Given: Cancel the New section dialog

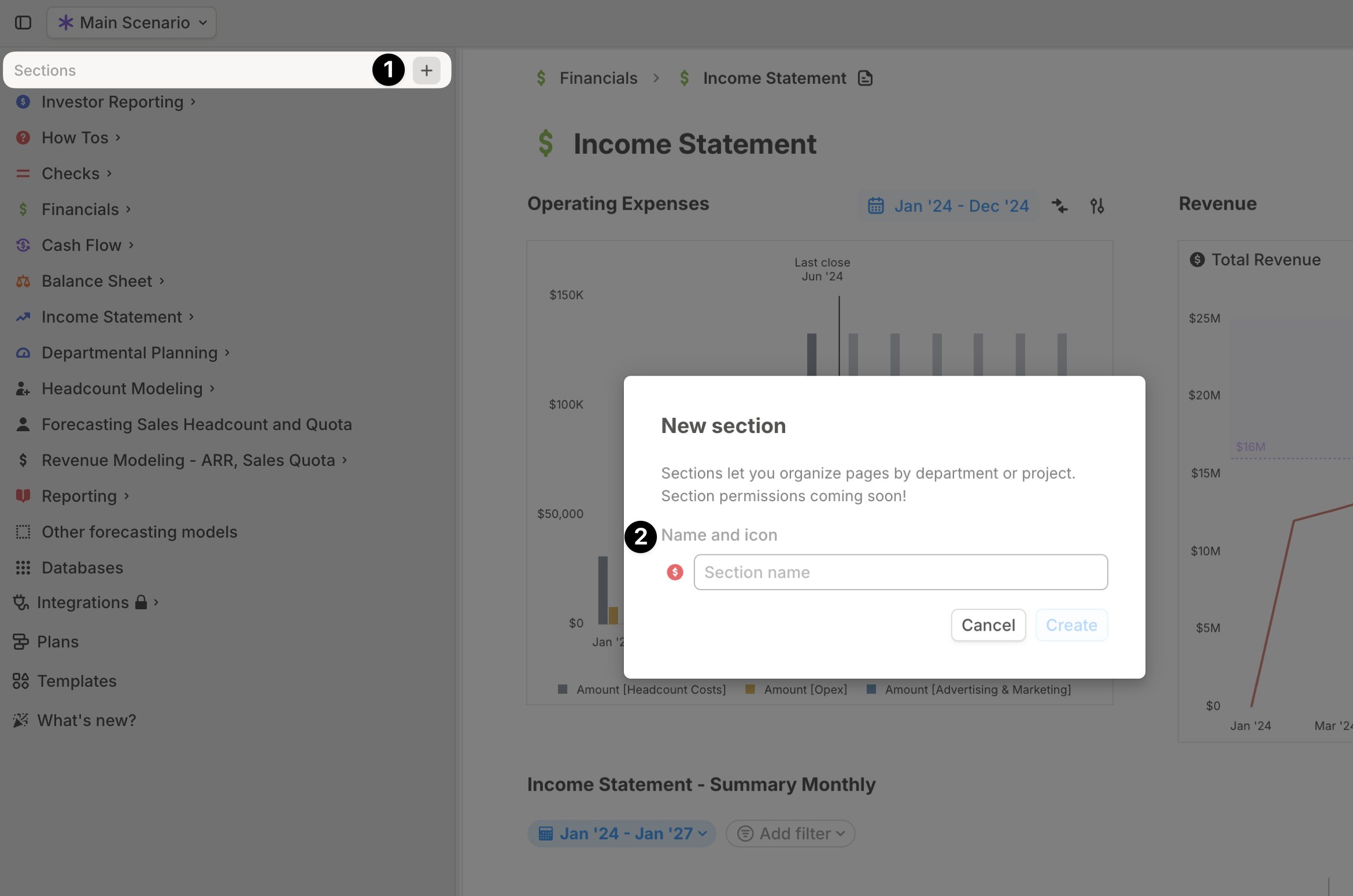Looking at the screenshot, I should pyautogui.click(x=988, y=625).
